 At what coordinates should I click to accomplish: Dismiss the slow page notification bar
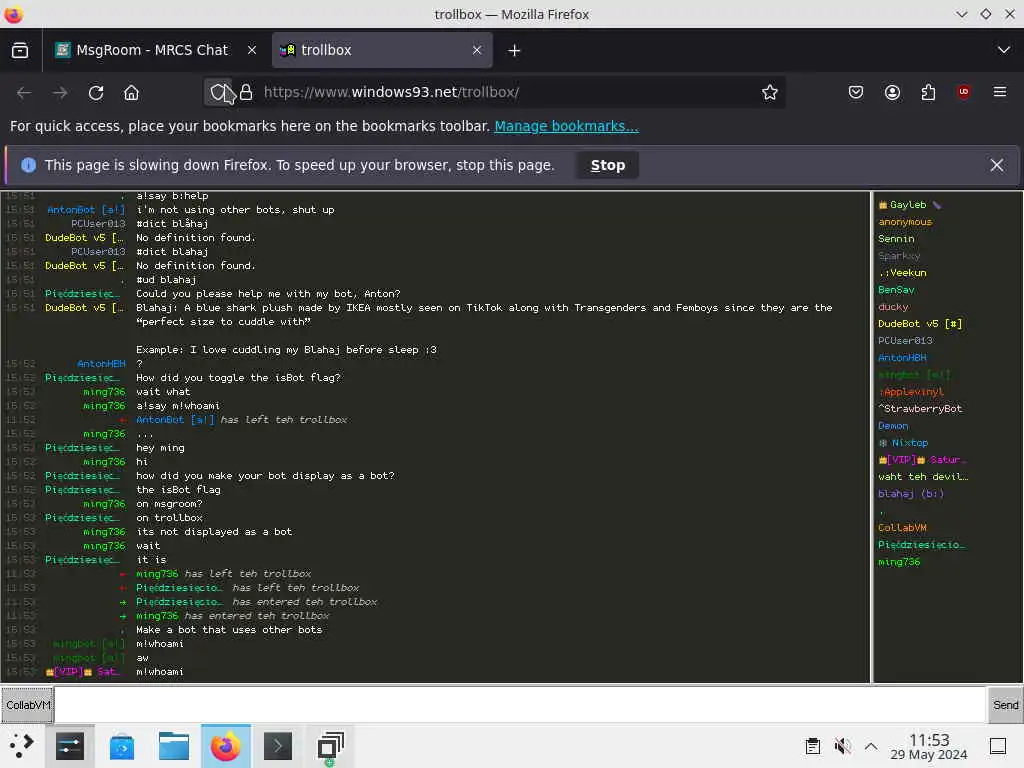[x=997, y=165]
